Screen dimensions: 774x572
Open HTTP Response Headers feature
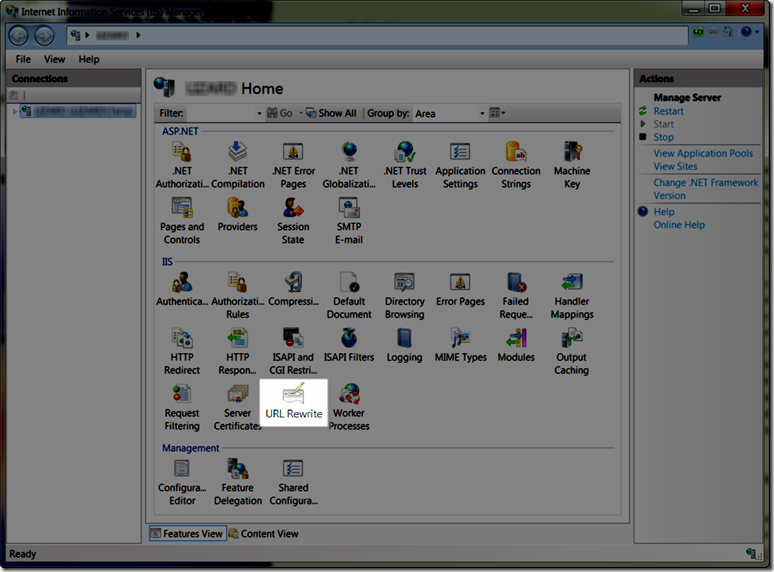coord(237,351)
